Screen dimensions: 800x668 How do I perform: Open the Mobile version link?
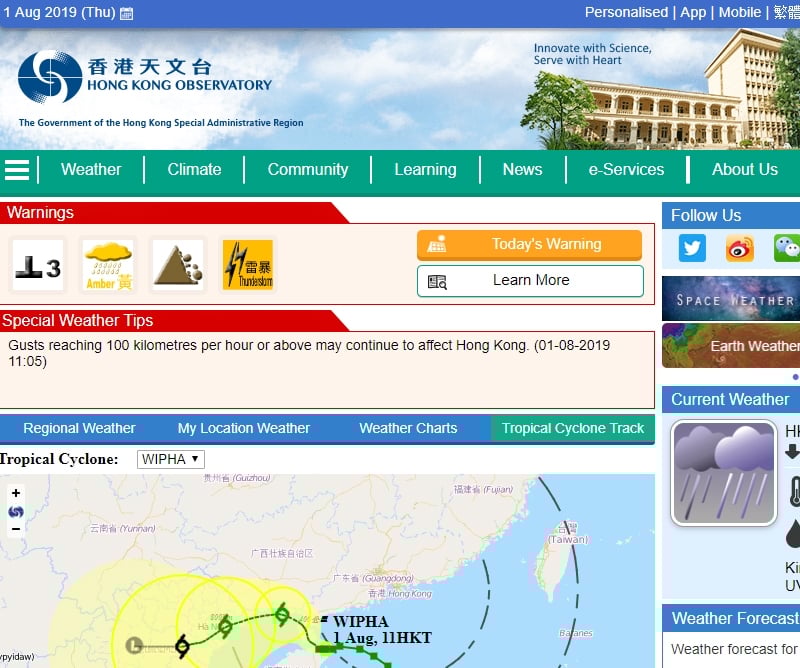pyautogui.click(x=740, y=12)
